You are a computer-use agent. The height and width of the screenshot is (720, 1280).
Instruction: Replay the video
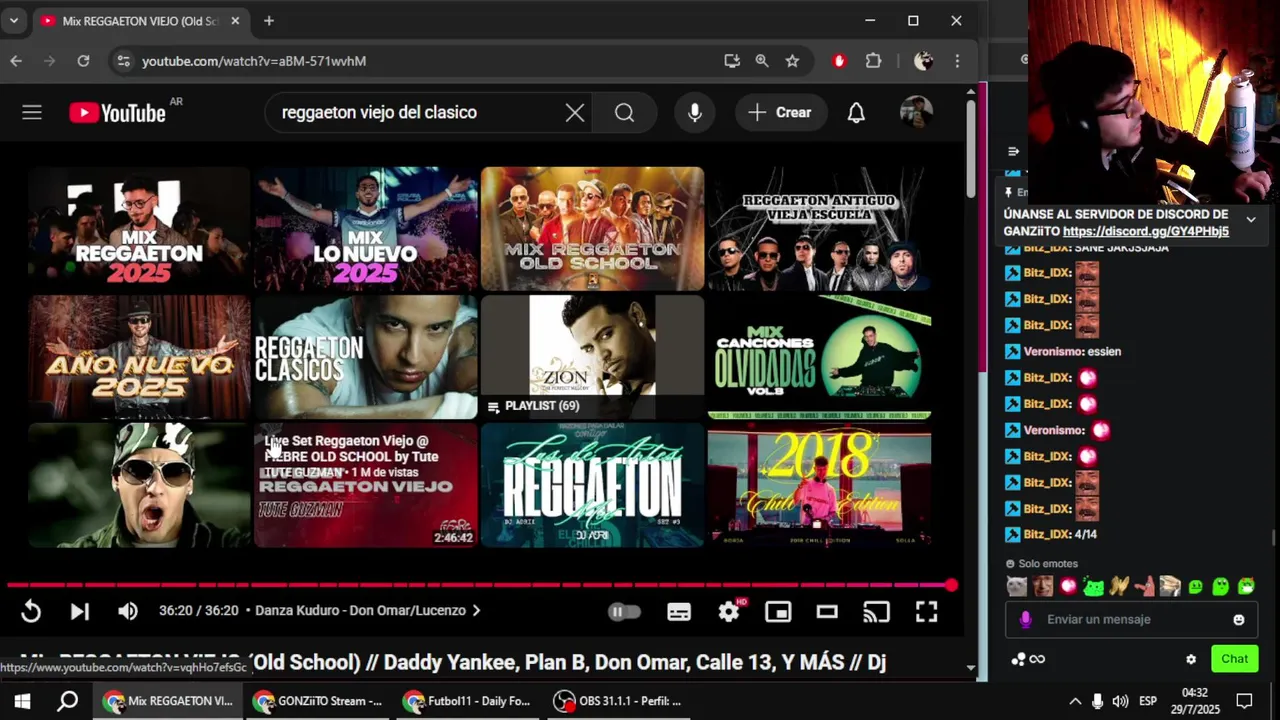click(31, 611)
